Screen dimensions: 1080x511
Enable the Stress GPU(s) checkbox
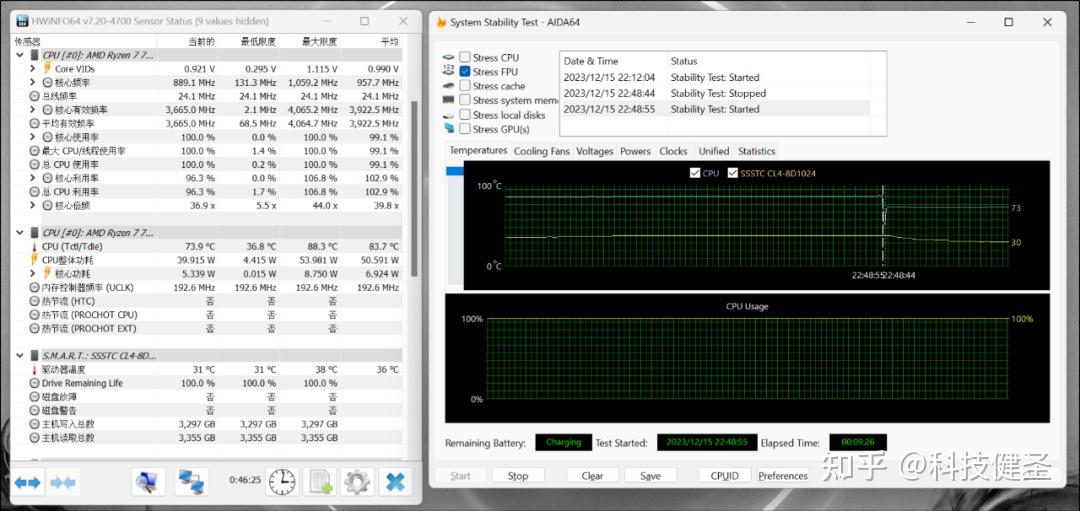pos(465,129)
